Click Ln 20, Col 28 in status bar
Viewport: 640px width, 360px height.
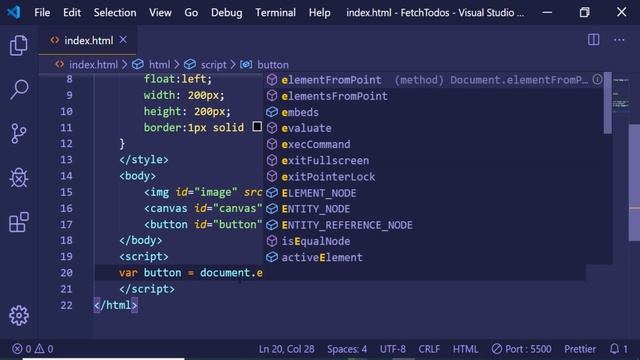tap(286, 349)
